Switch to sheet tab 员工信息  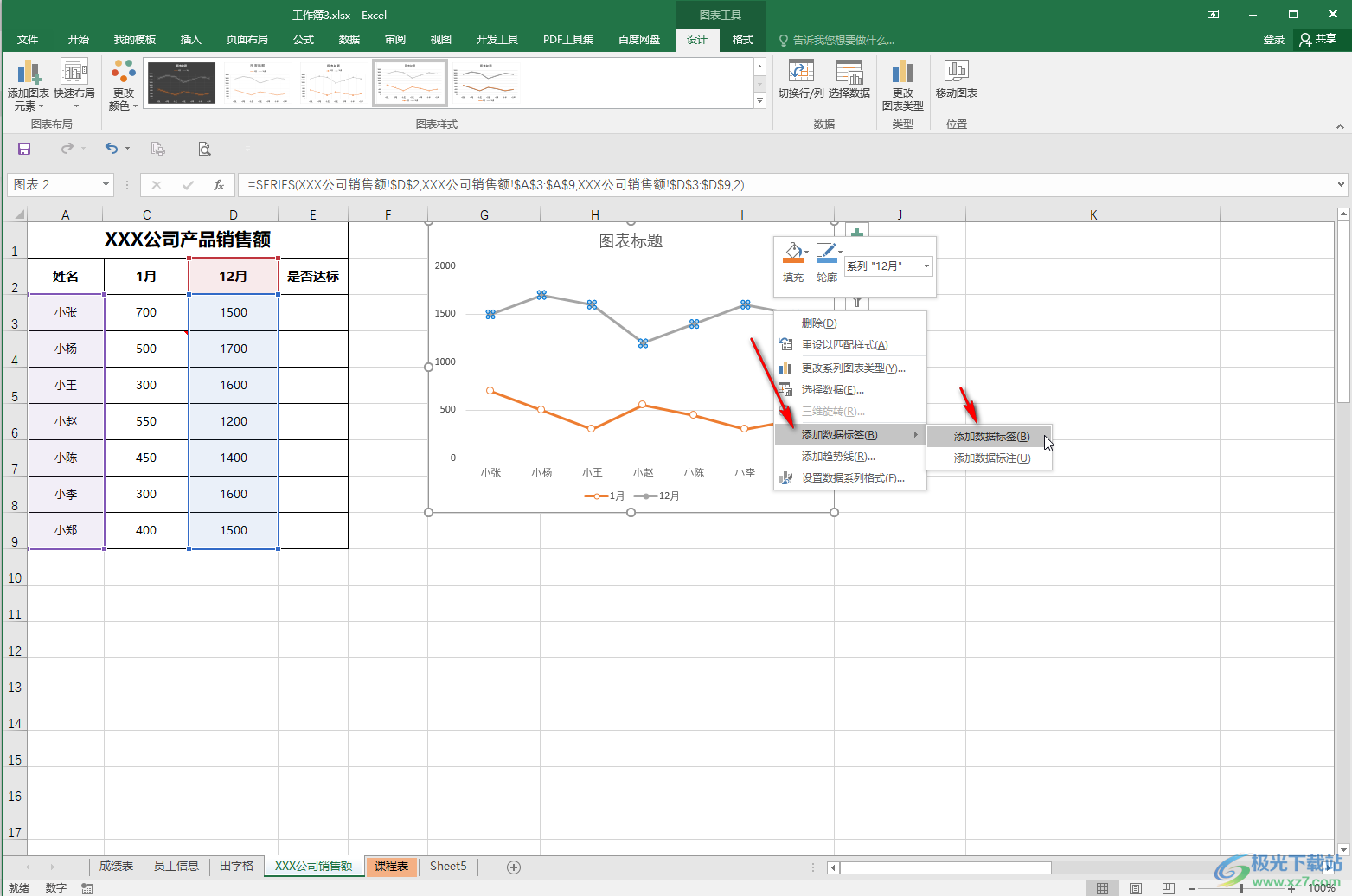176,866
